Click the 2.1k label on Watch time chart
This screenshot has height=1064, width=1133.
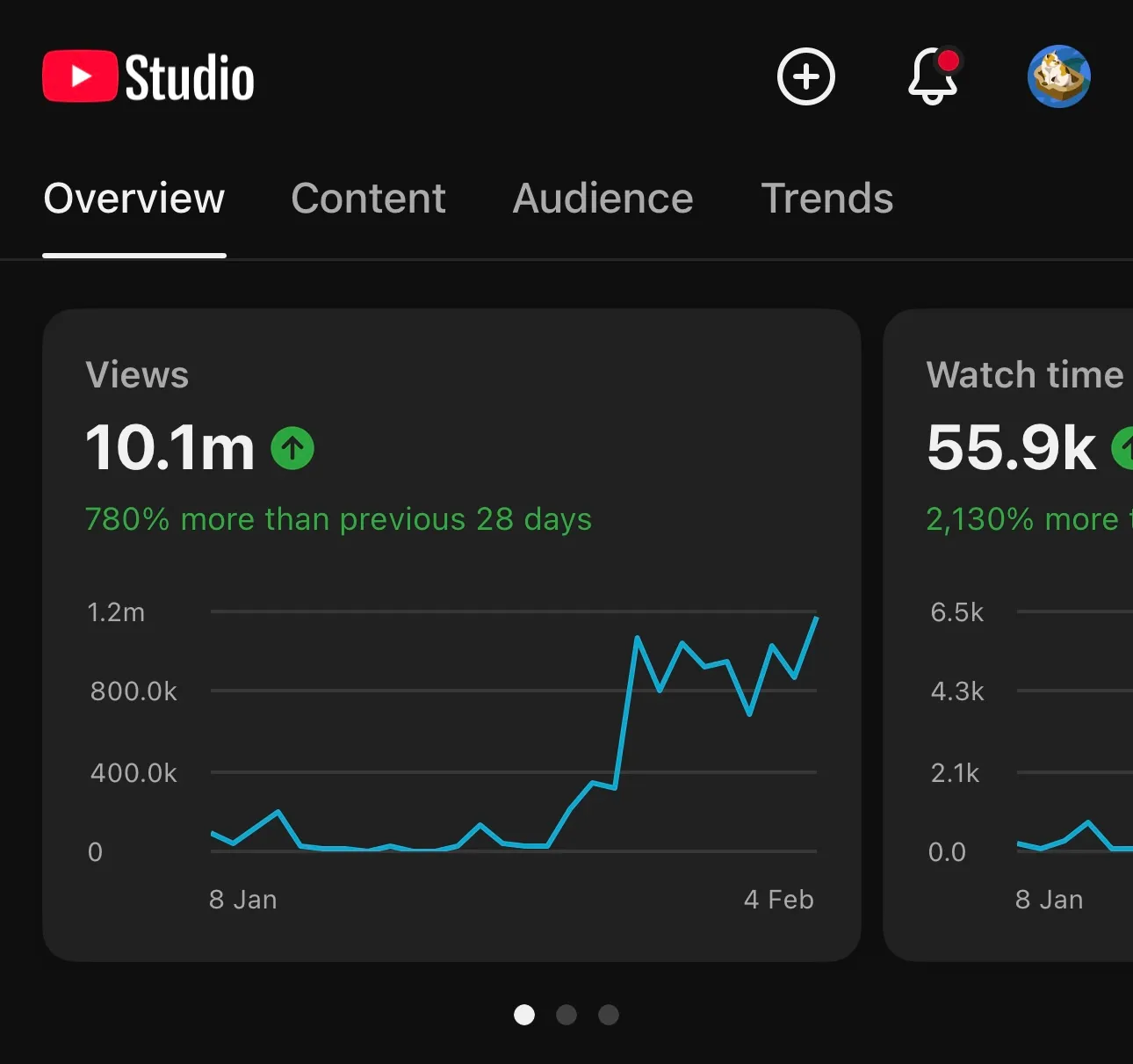pyautogui.click(x=955, y=773)
